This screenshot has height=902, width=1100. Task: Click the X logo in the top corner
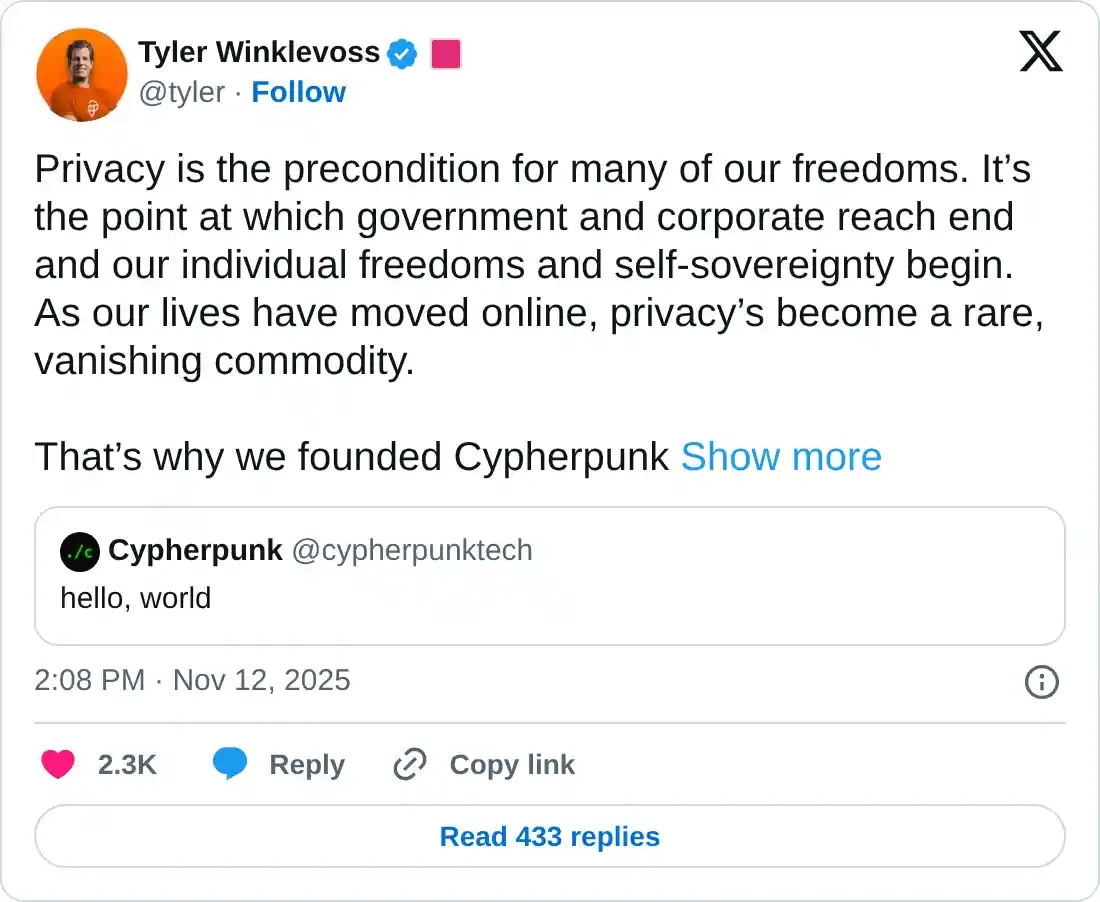tap(1042, 52)
